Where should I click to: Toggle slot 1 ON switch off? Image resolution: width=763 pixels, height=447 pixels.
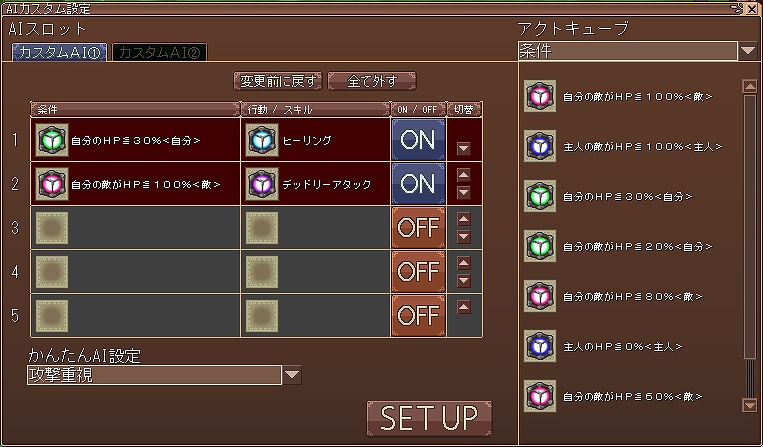(417, 140)
